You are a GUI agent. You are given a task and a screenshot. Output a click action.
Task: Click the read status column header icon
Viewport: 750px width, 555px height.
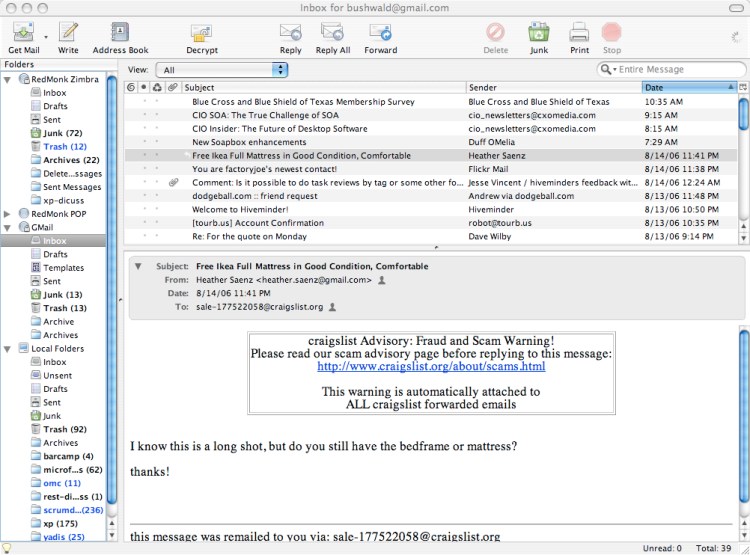click(x=143, y=87)
